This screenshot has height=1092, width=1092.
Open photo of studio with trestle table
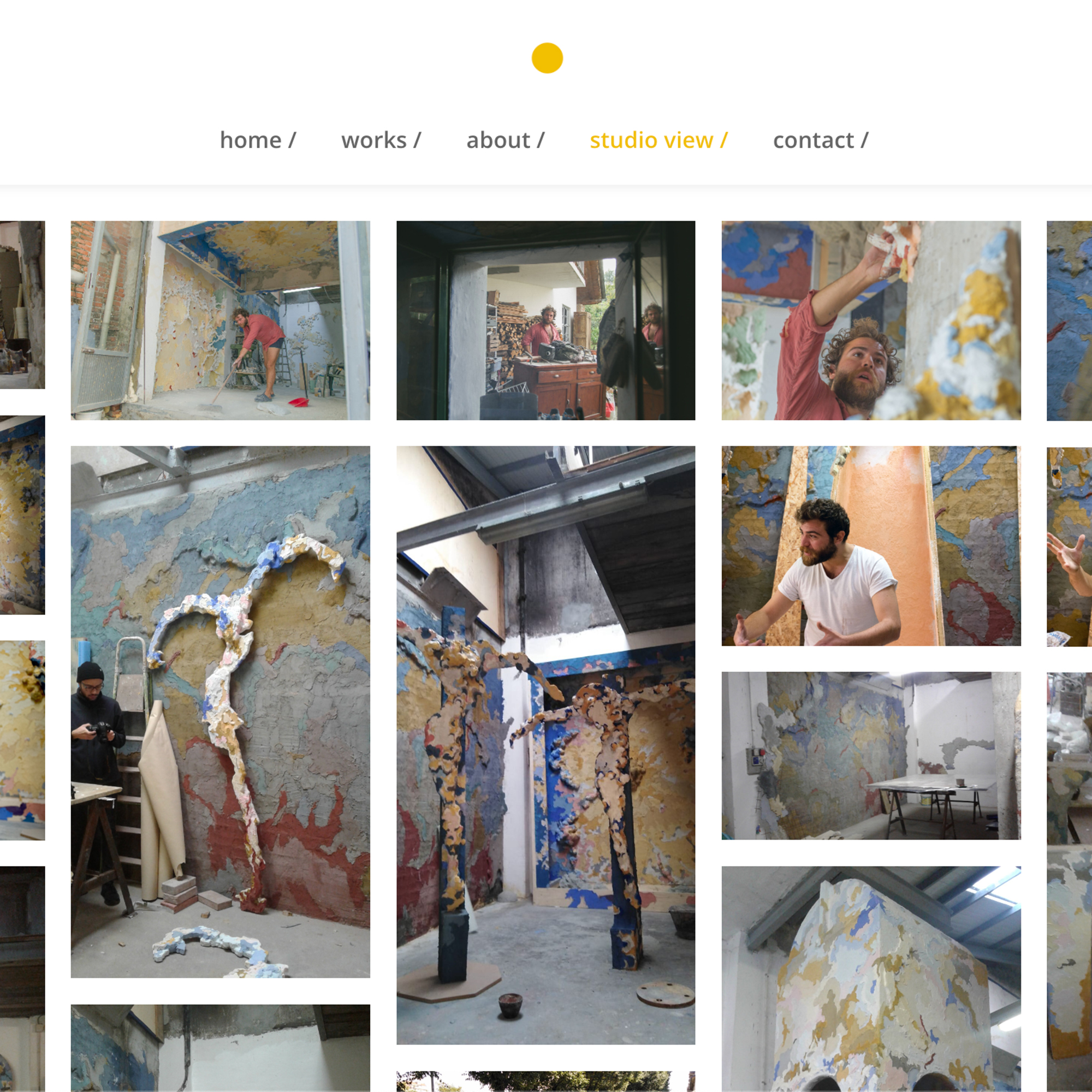click(x=871, y=756)
